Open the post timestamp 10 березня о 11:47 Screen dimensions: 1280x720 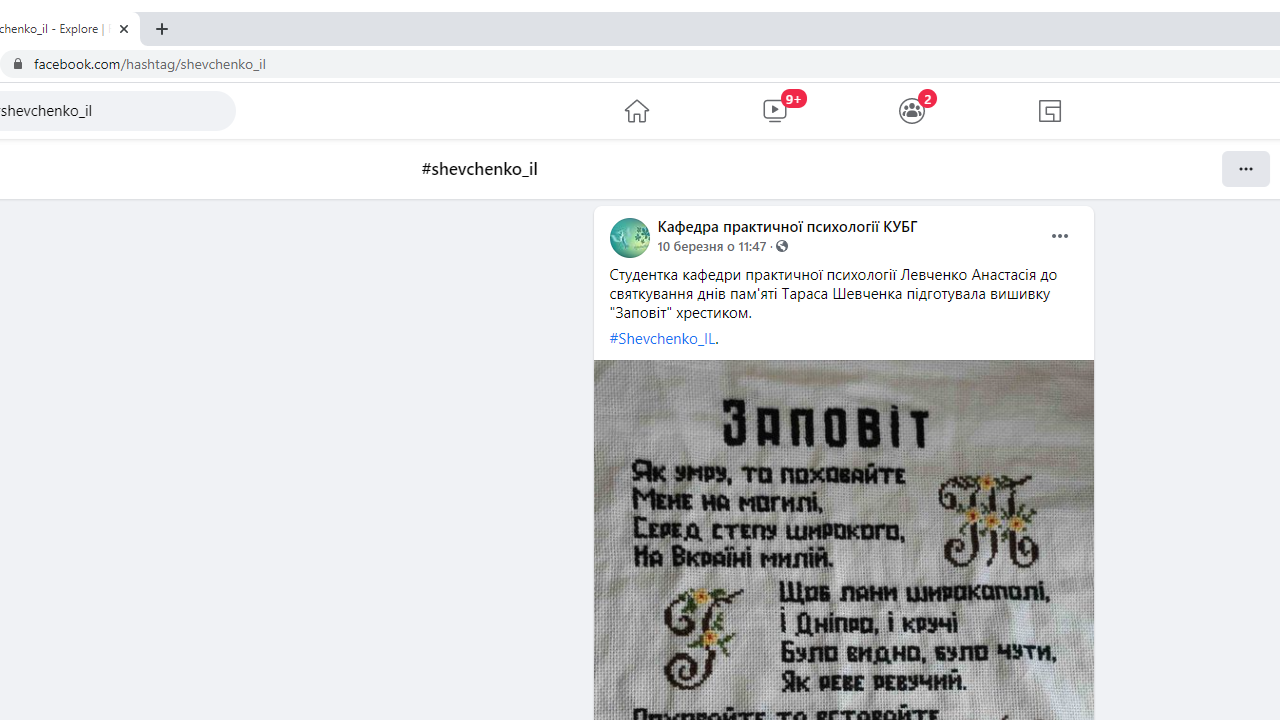pyautogui.click(x=711, y=246)
